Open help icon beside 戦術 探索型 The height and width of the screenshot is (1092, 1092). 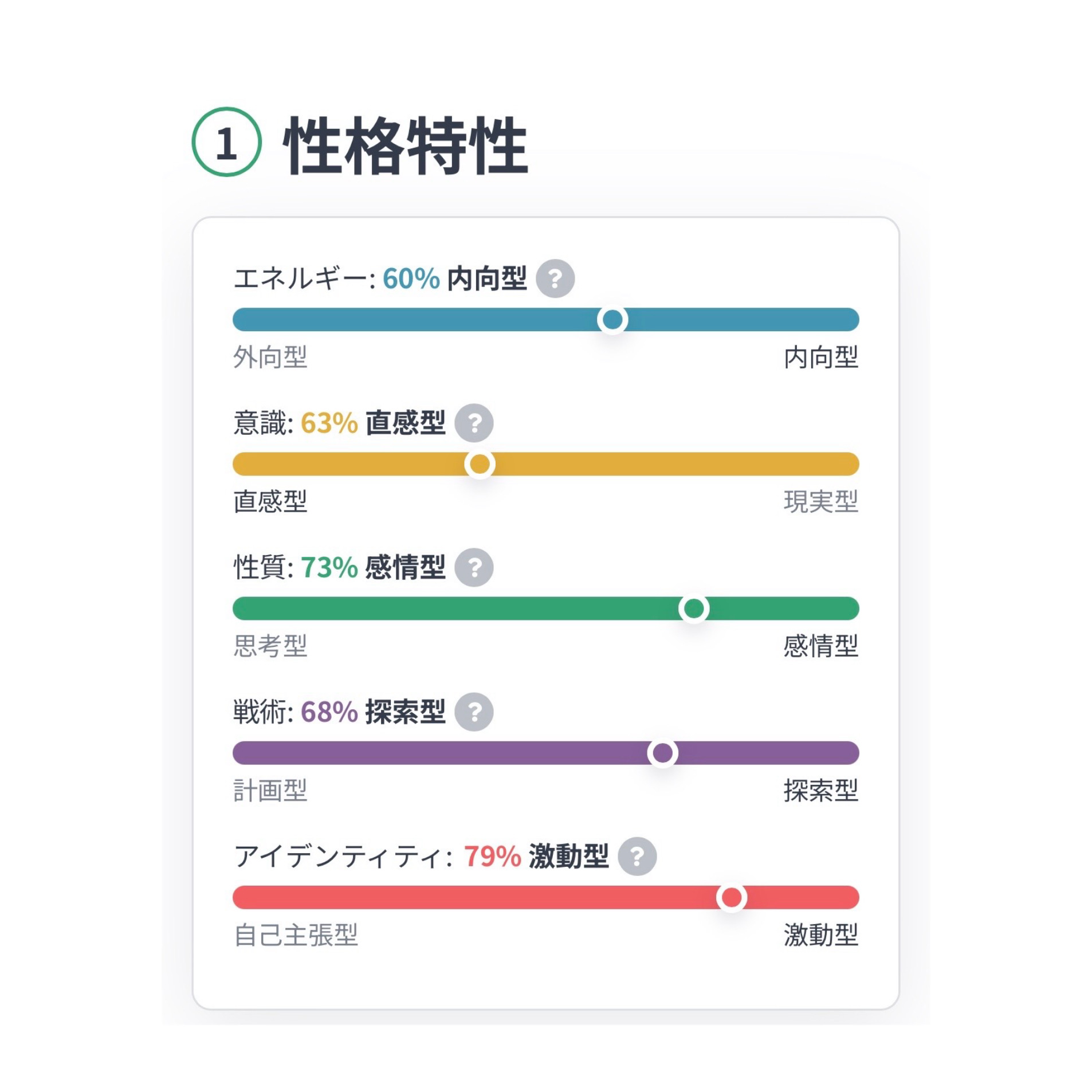(474, 712)
